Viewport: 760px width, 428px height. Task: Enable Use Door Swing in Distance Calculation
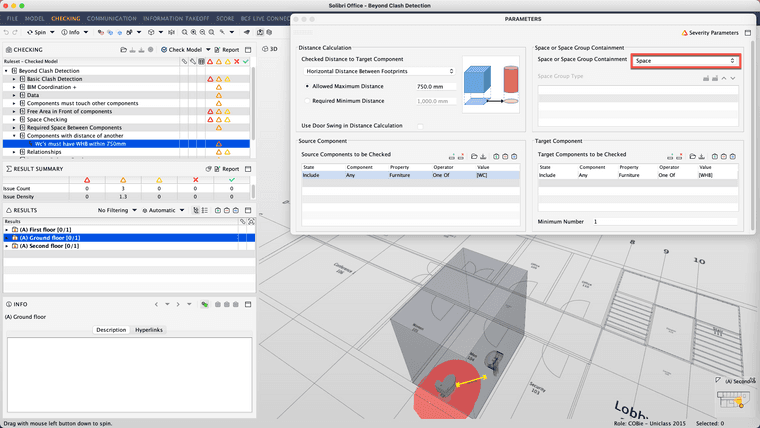pyautogui.click(x=420, y=126)
